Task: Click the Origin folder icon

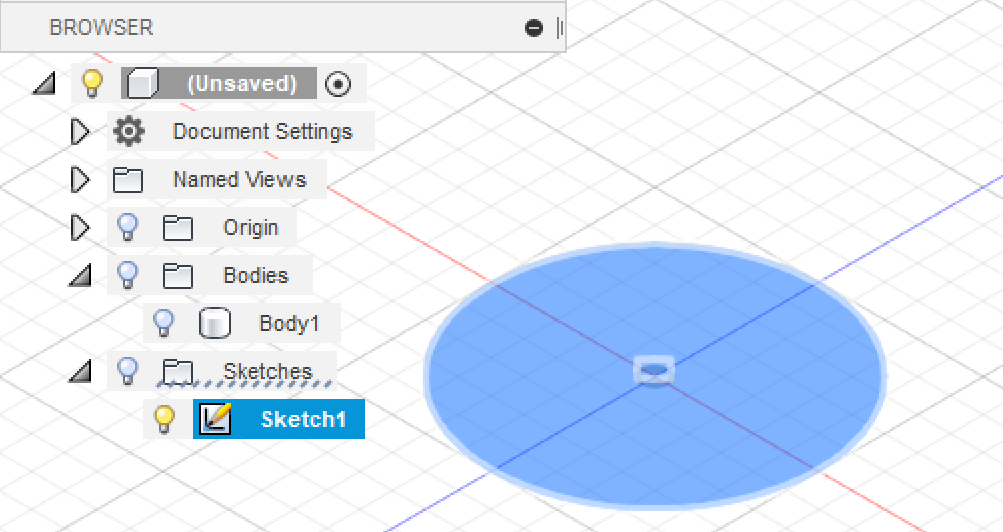Action: (177, 228)
